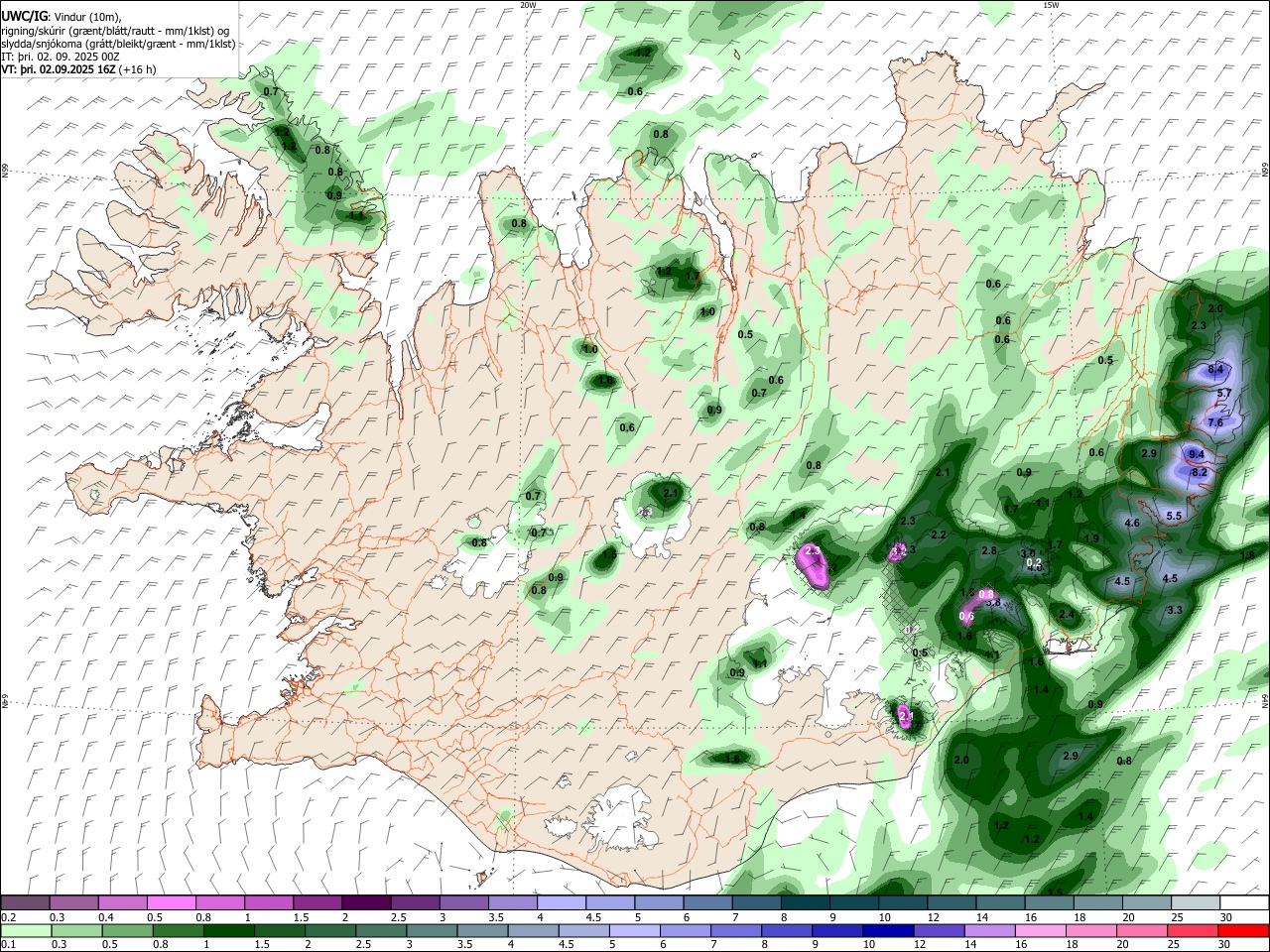The height and width of the screenshot is (952, 1270).
Task: Select the darkest purple swatch labeled 2
Action: pyautogui.click(x=367, y=902)
